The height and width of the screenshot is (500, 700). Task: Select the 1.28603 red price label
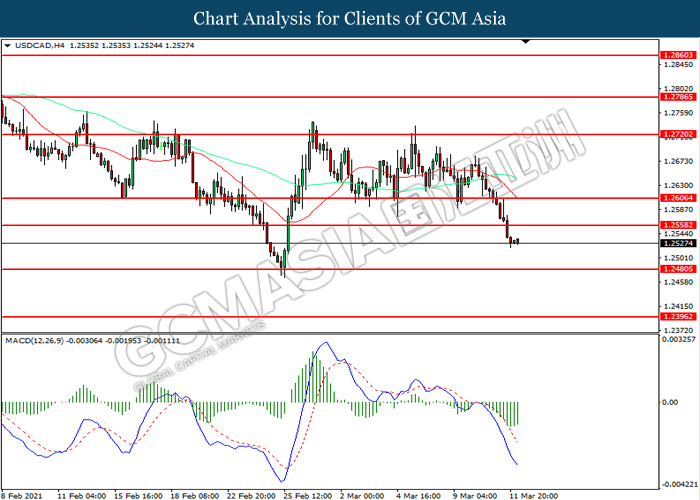click(x=678, y=55)
